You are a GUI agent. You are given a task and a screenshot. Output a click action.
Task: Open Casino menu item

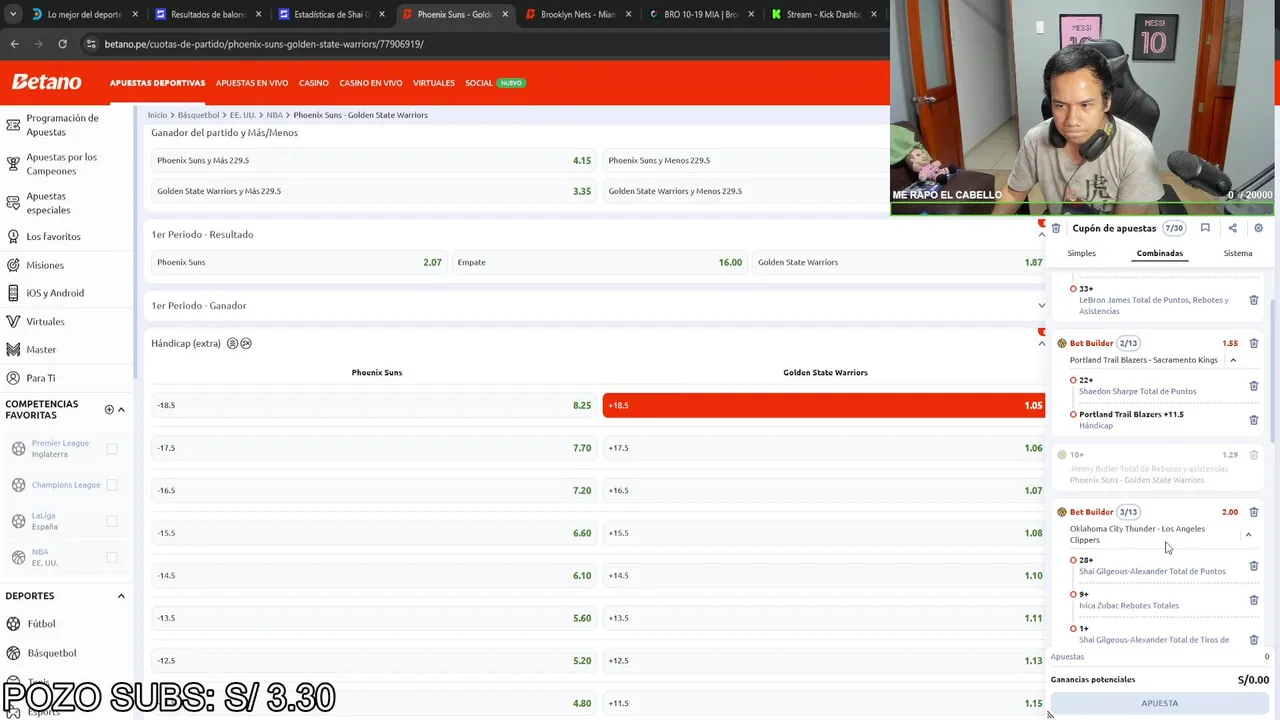313,83
